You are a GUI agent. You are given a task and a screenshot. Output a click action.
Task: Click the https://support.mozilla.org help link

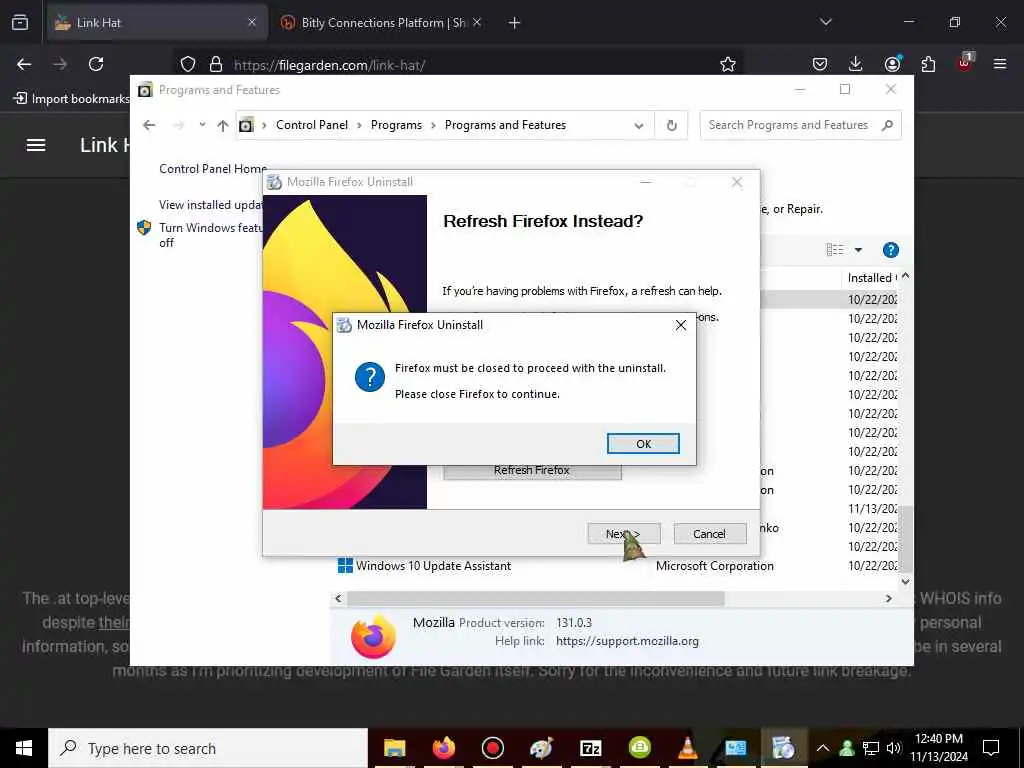[x=628, y=641]
